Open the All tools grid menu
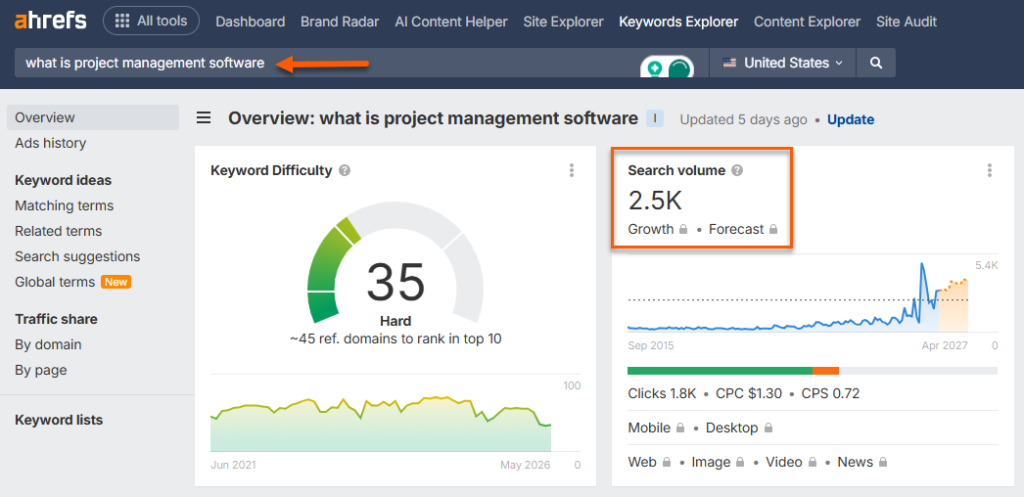 [152, 21]
